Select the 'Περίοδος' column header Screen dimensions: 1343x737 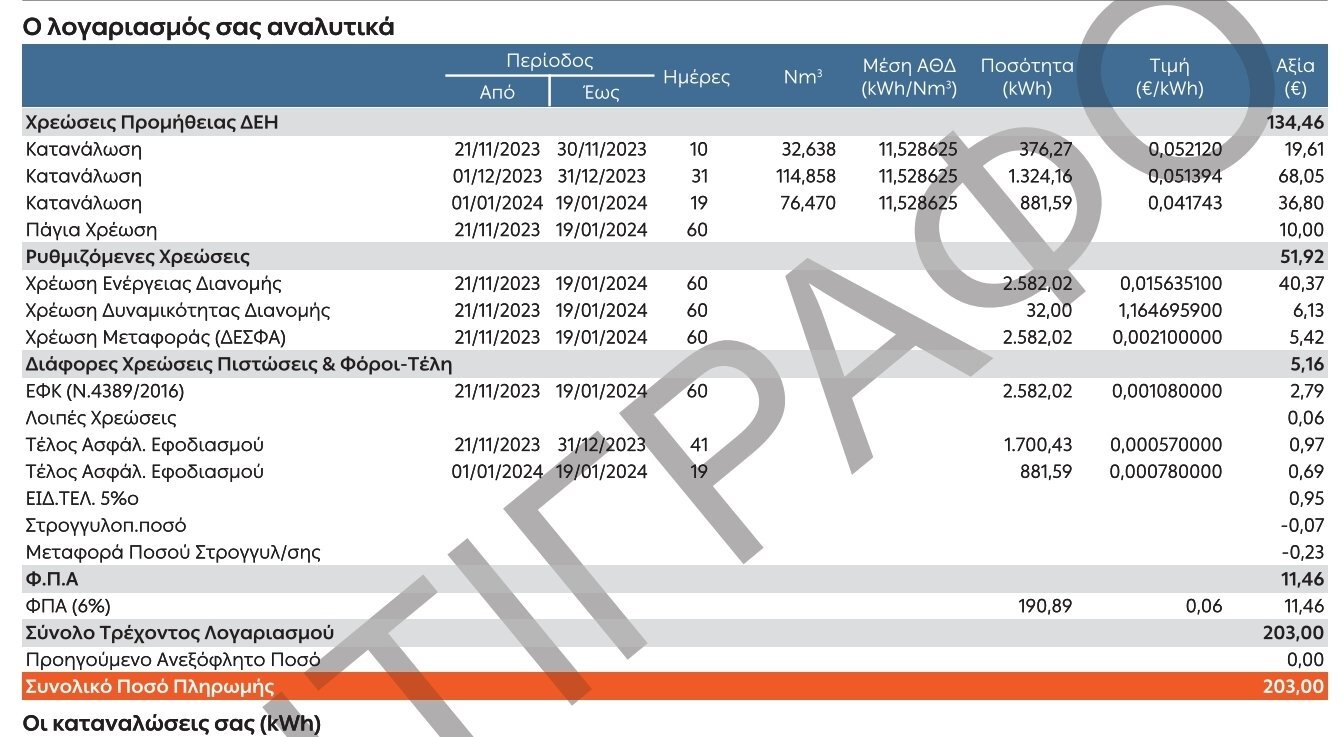click(x=550, y=61)
